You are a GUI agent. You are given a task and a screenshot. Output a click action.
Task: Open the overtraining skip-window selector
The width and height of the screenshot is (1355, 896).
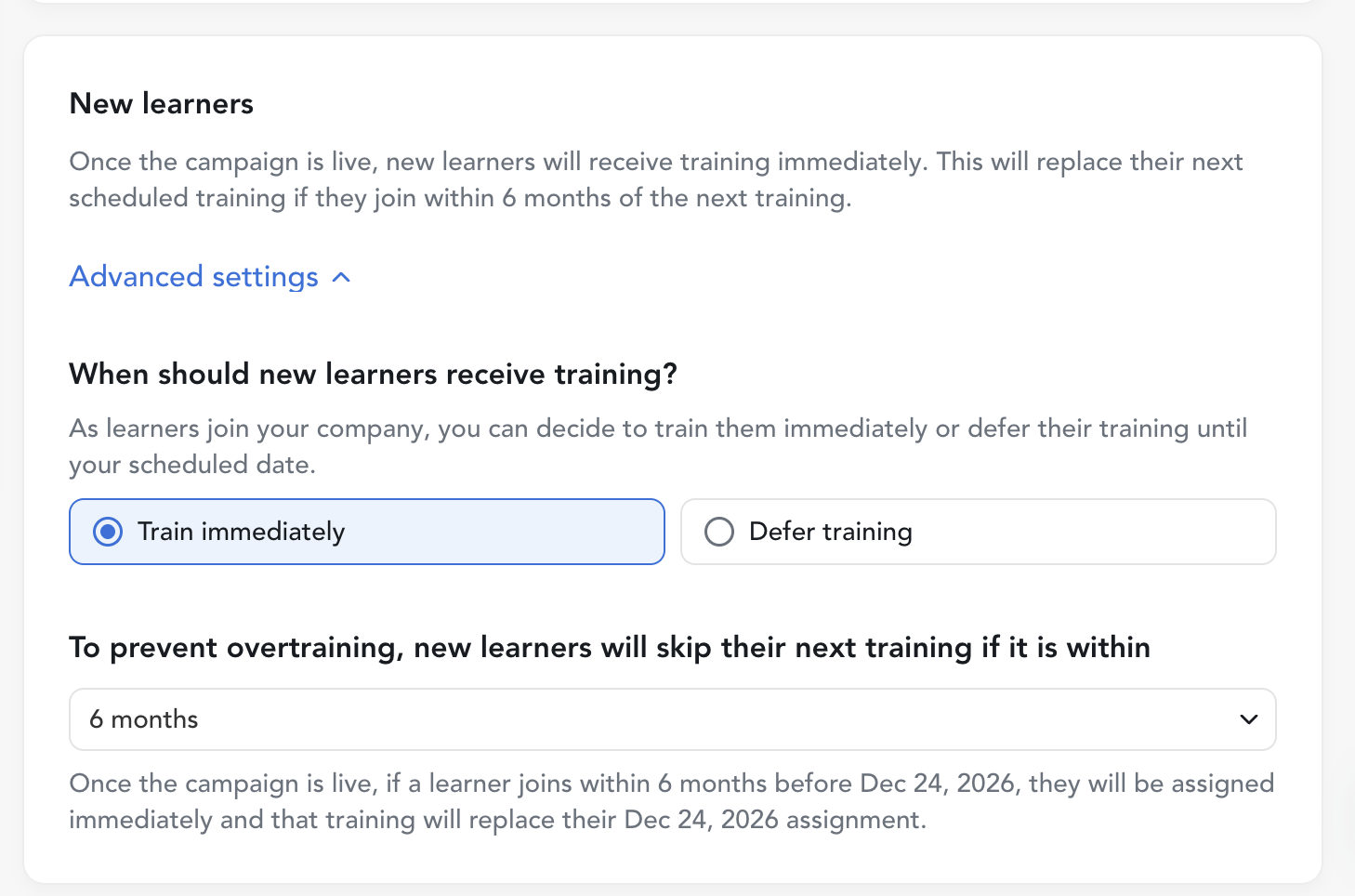click(672, 718)
